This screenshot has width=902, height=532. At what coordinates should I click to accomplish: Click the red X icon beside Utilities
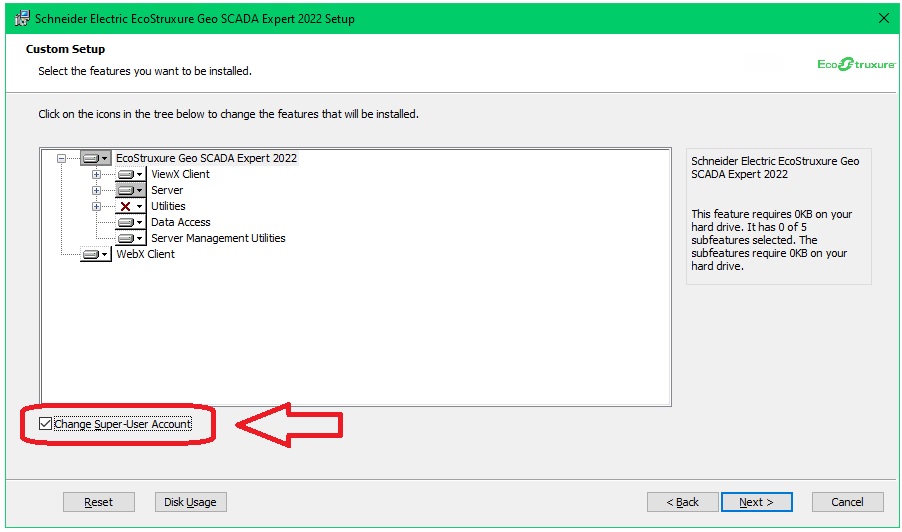pos(131,206)
